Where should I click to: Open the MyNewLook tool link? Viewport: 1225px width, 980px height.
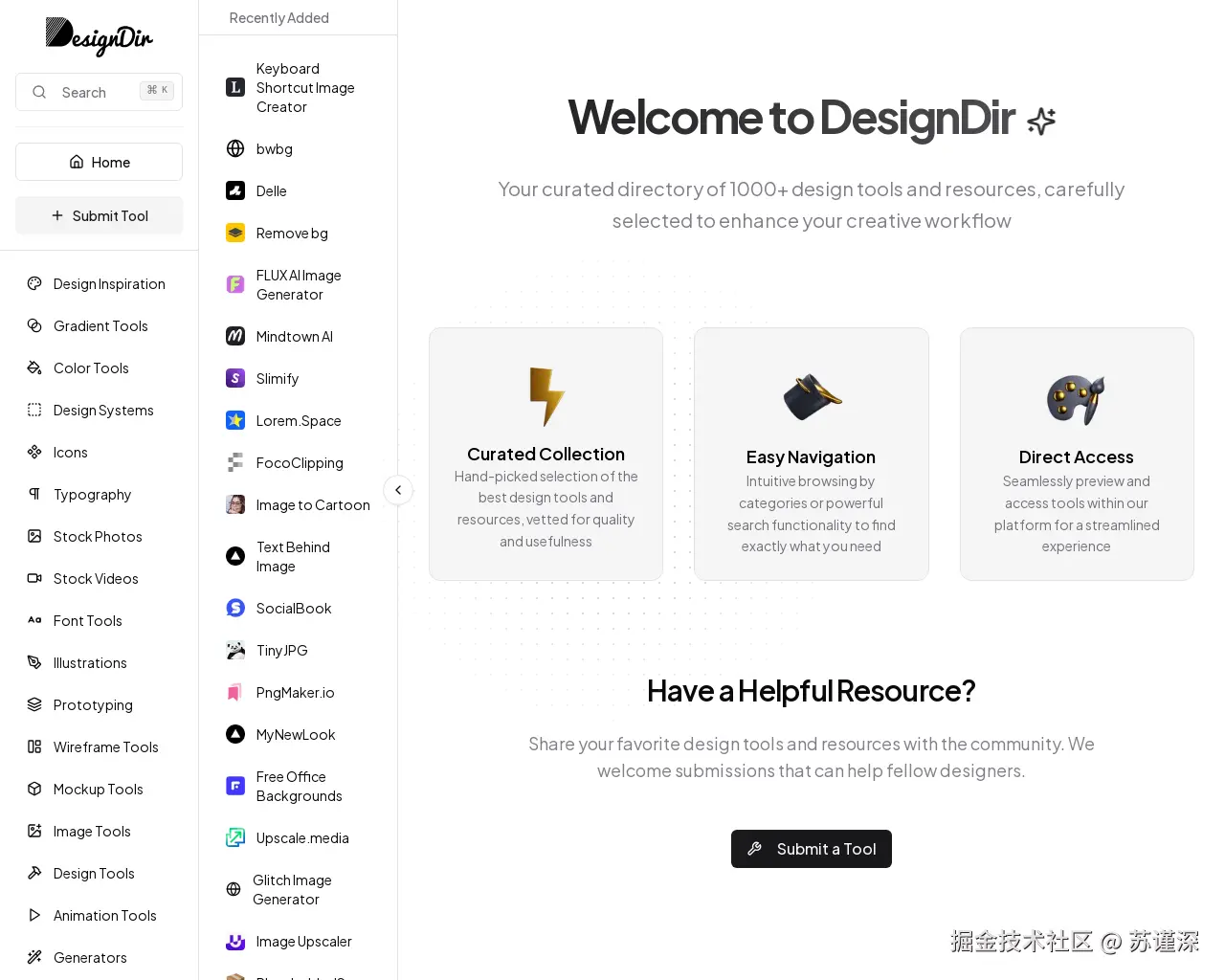click(x=298, y=734)
